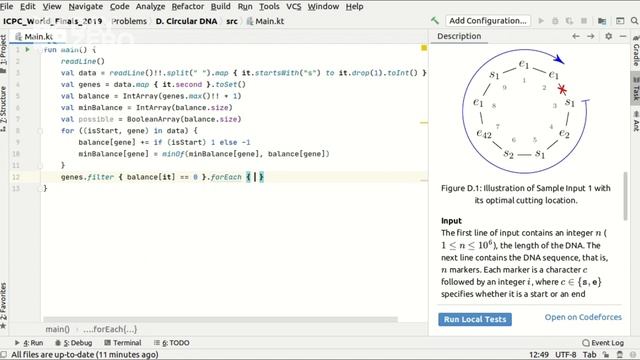Click the D. Circular DNA breadcrumb

pos(187,21)
